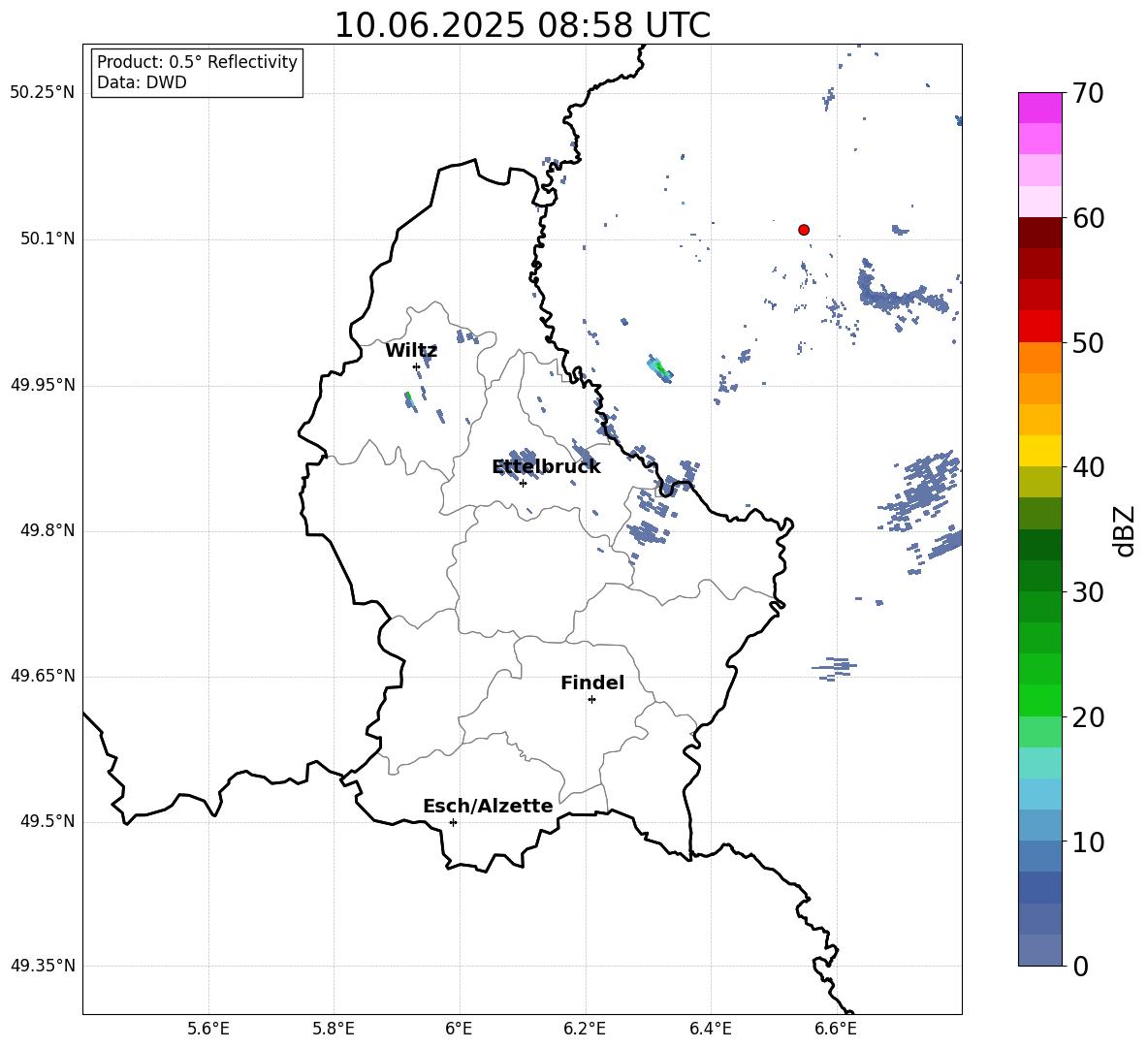Screen dimensions: 1148x1048
Task: Click the 'Data: DWD' label
Action: [x=142, y=82]
